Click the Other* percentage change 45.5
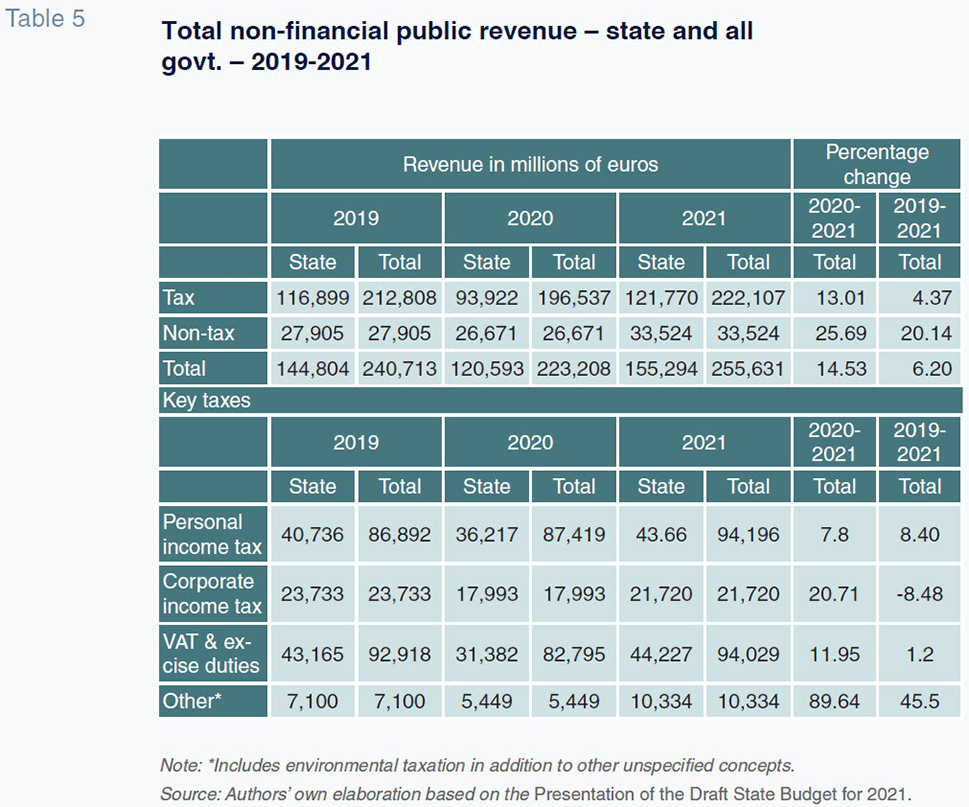This screenshot has height=807, width=969. coord(920,701)
